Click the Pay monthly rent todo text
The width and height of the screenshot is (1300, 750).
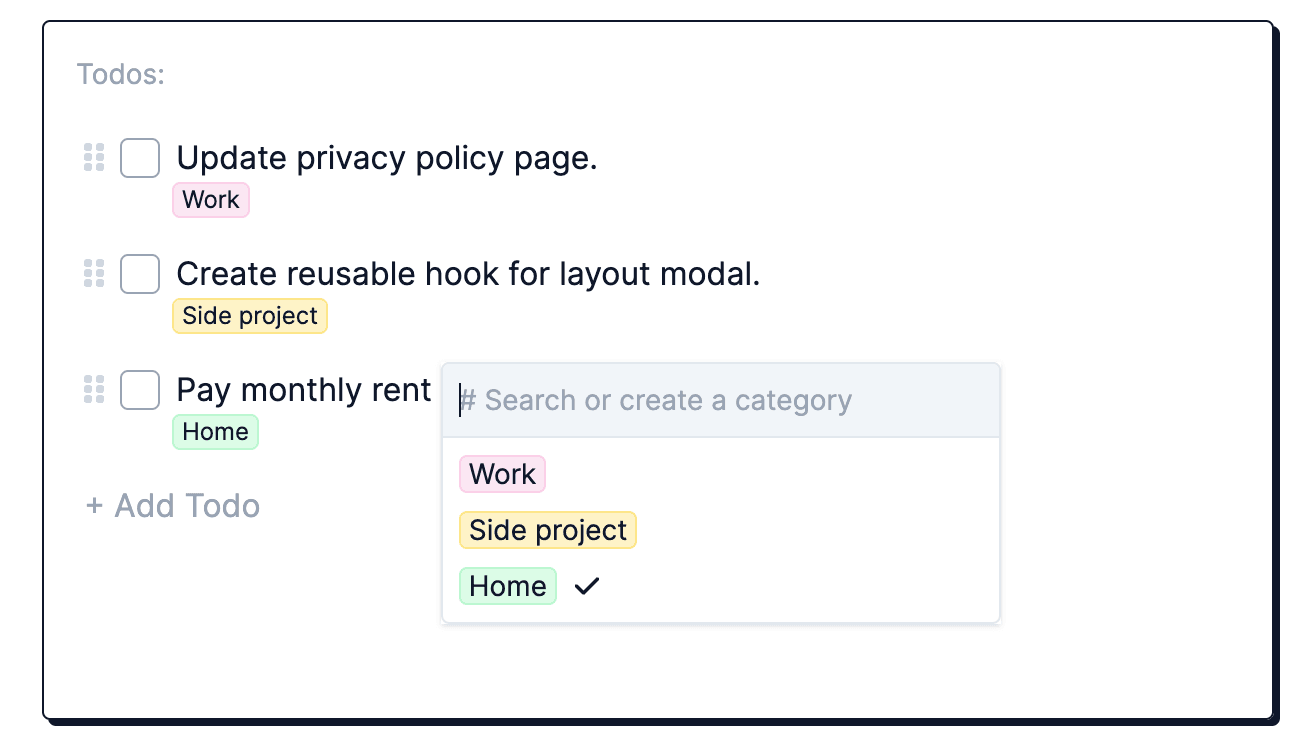tap(304, 389)
